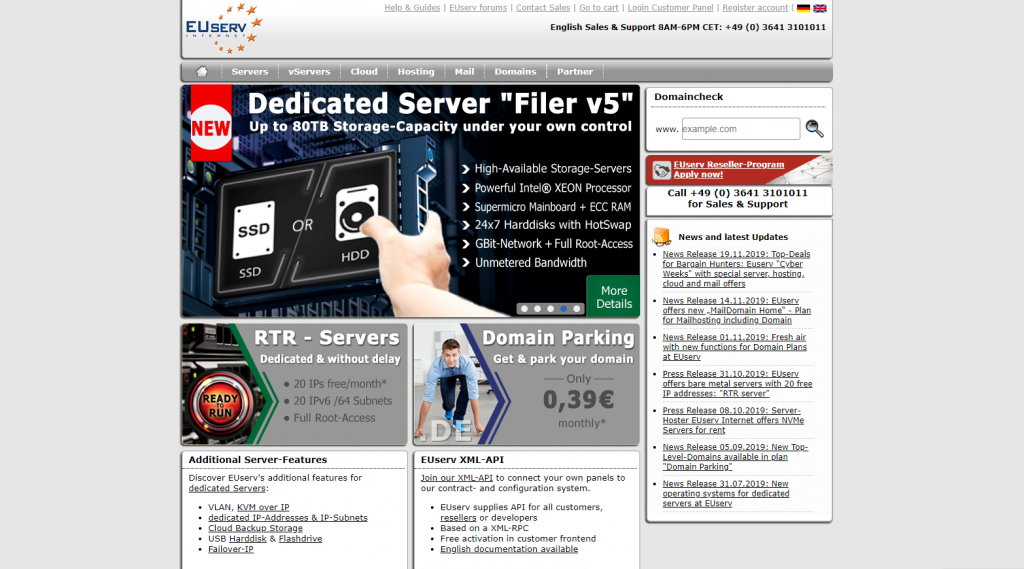Open English documentation available link
The height and width of the screenshot is (569, 1024).
[x=509, y=549]
